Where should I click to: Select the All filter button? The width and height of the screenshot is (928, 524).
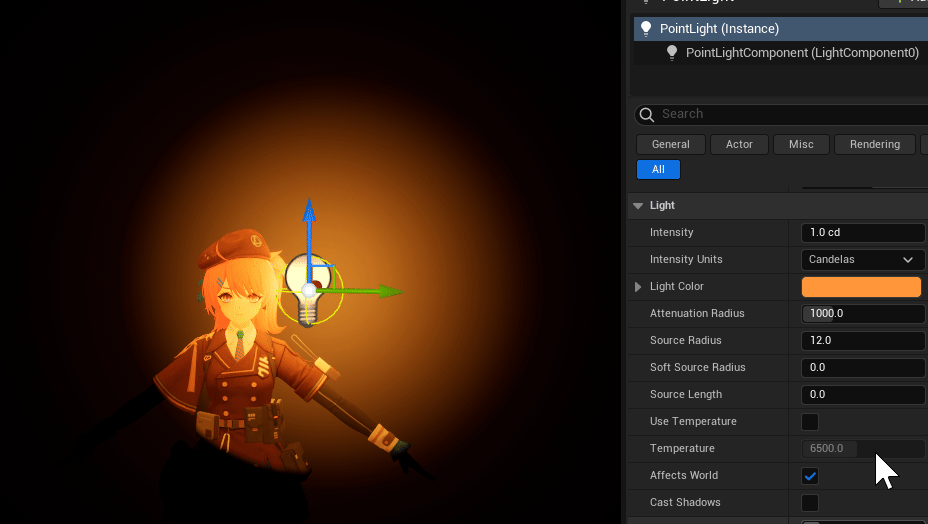(x=658, y=169)
